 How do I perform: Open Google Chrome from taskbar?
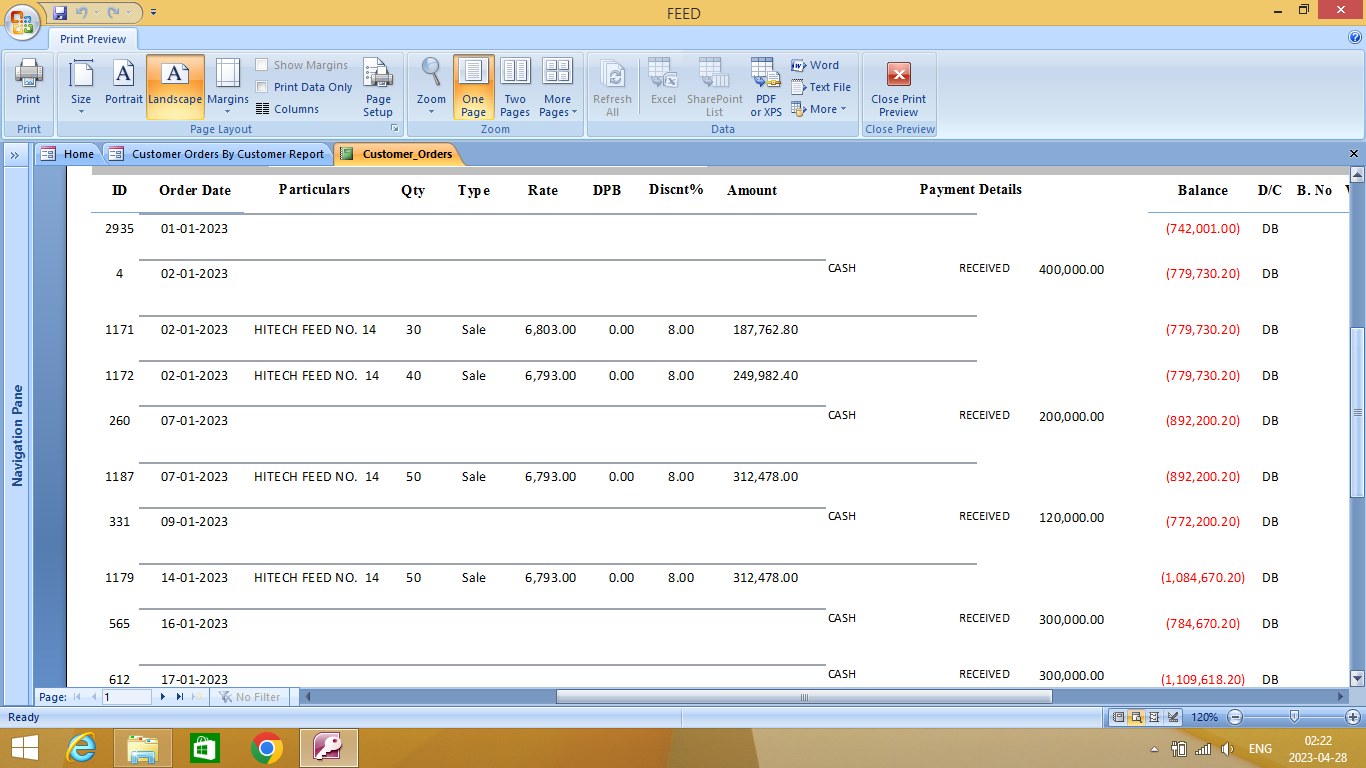pos(266,748)
